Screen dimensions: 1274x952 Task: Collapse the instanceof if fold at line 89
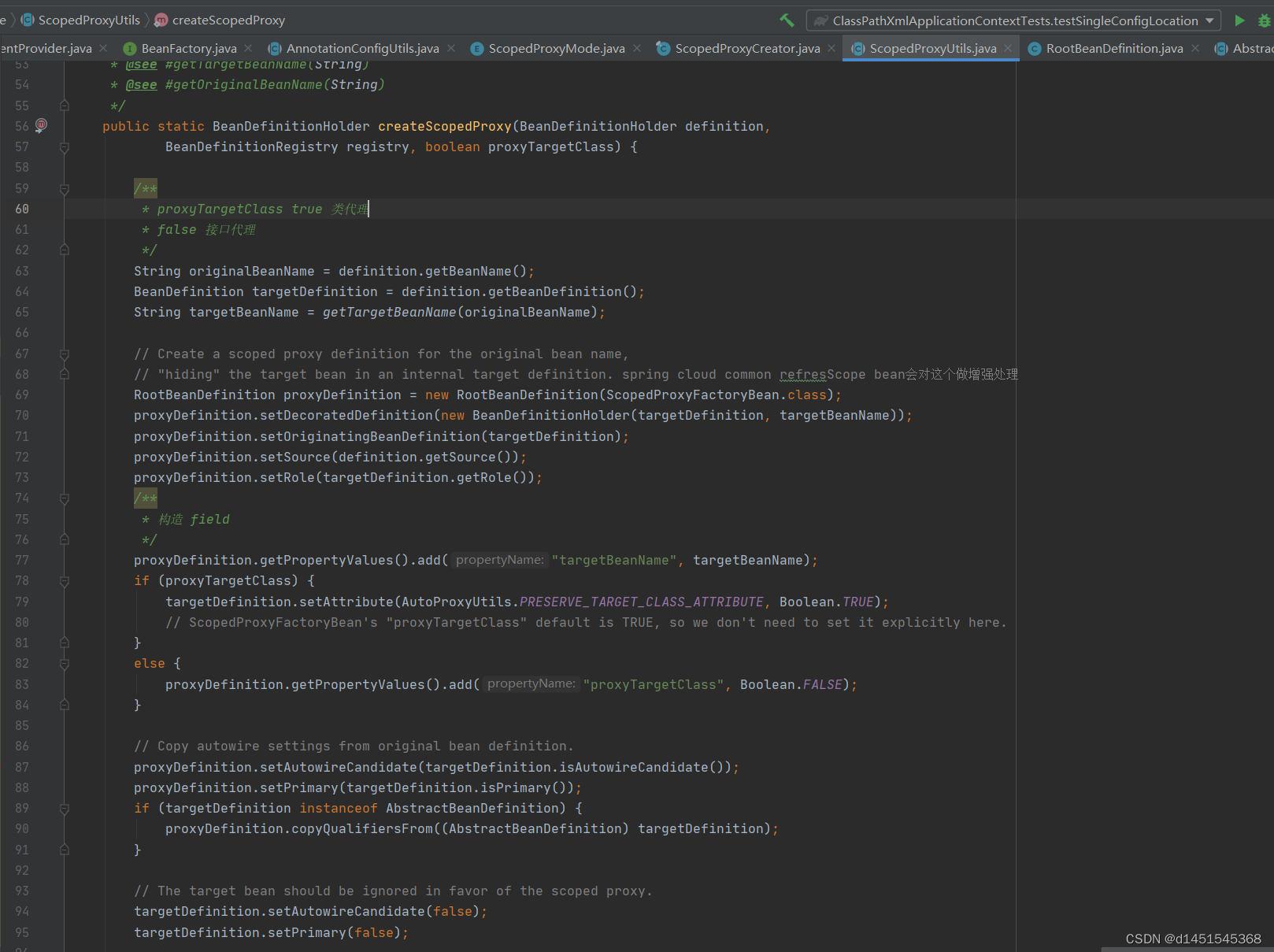tap(65, 809)
